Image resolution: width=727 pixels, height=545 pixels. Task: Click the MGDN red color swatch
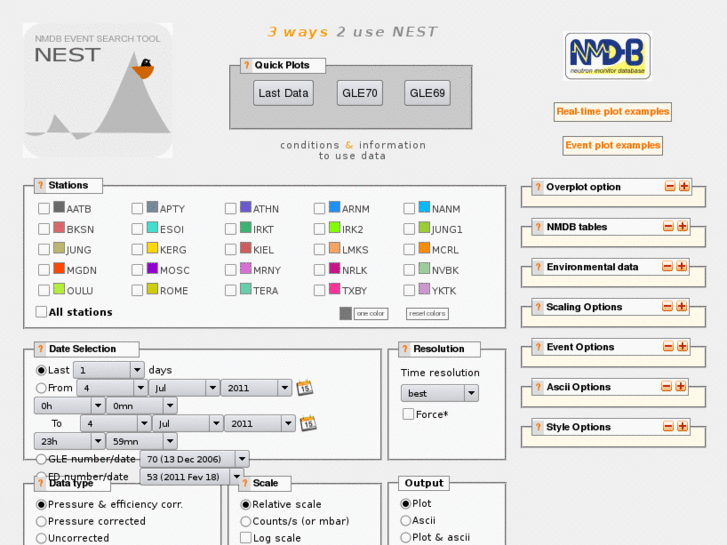[59, 268]
